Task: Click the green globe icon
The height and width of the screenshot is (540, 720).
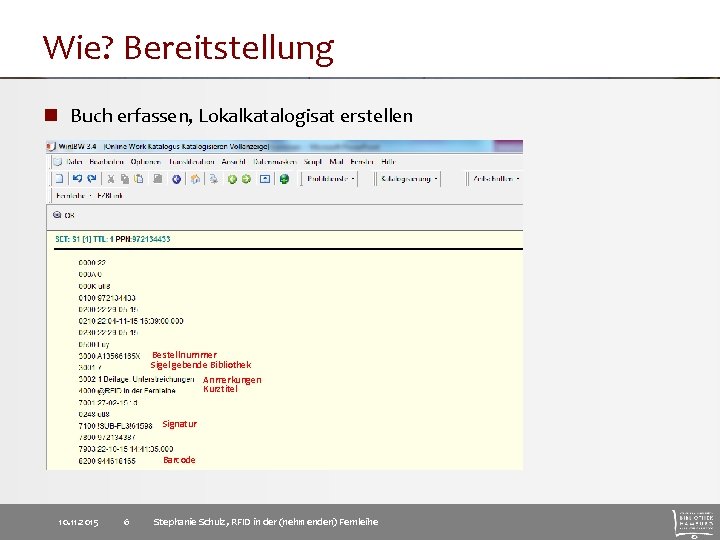Action: [x=284, y=179]
